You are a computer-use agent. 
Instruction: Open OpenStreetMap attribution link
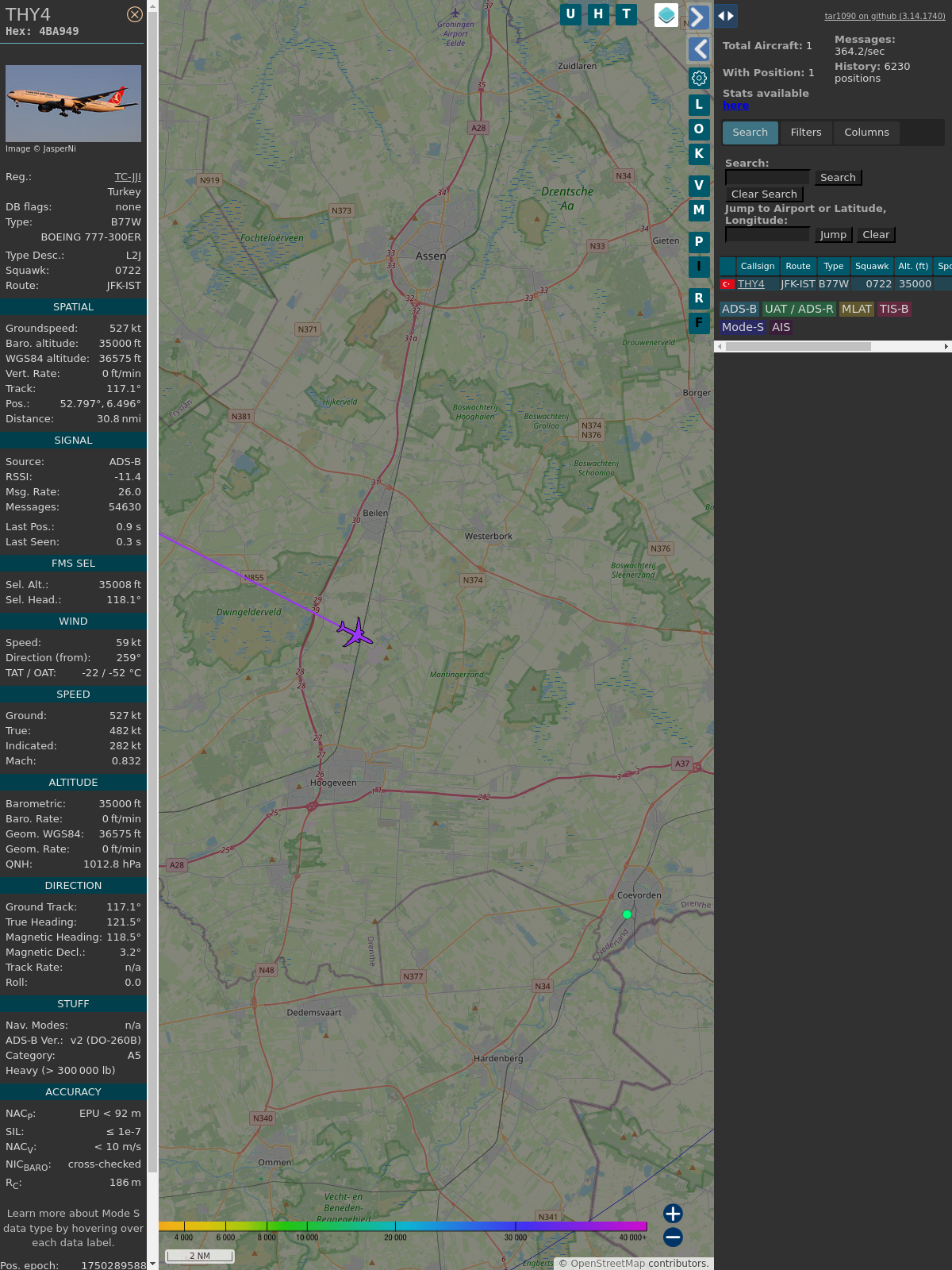pyautogui.click(x=608, y=1264)
